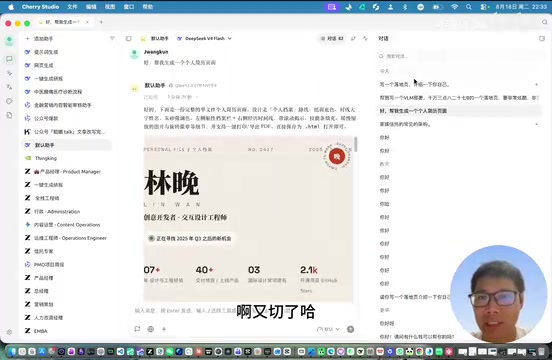Open the sparkle agents icon in left rail

(9, 73)
